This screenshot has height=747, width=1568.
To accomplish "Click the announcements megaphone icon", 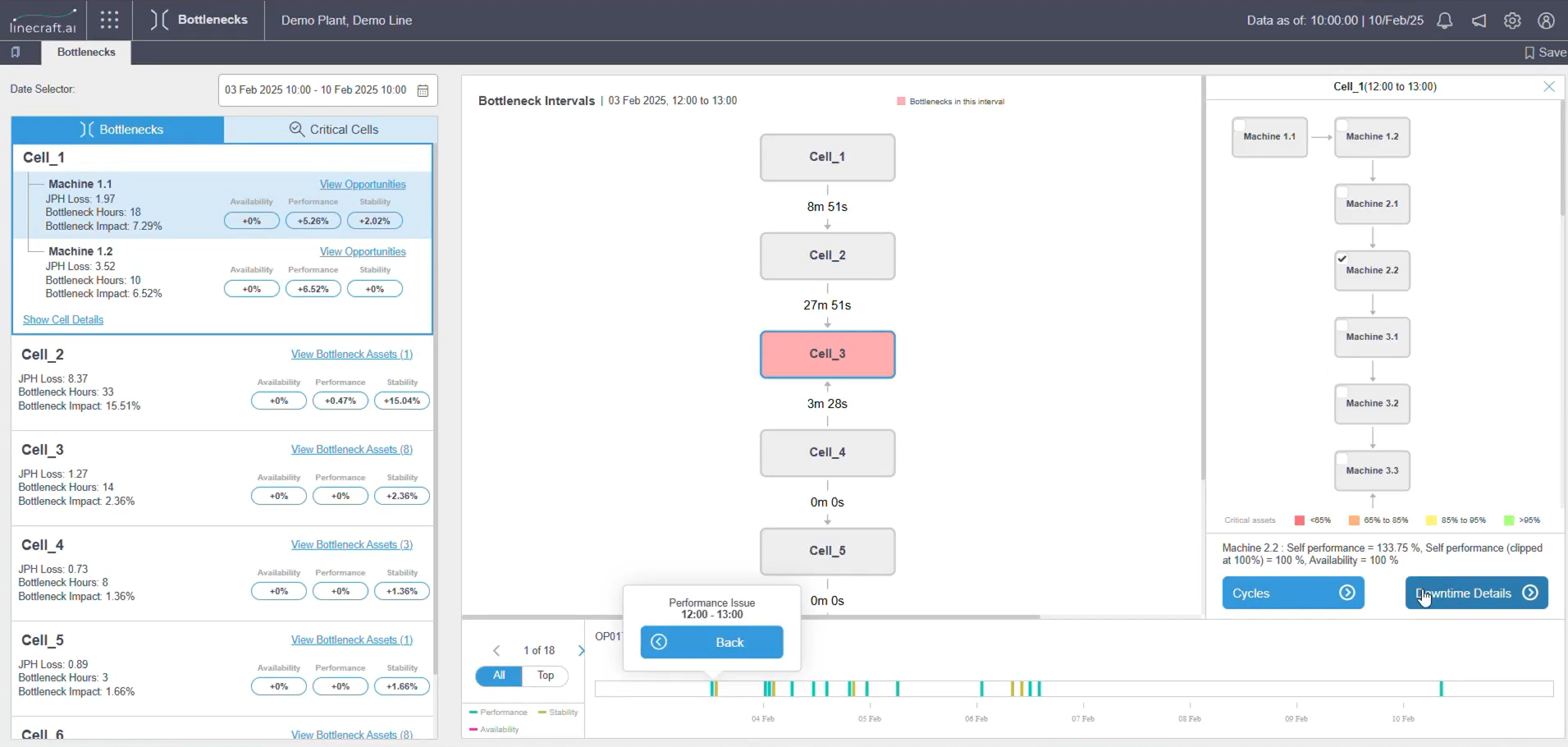I will tap(1479, 21).
